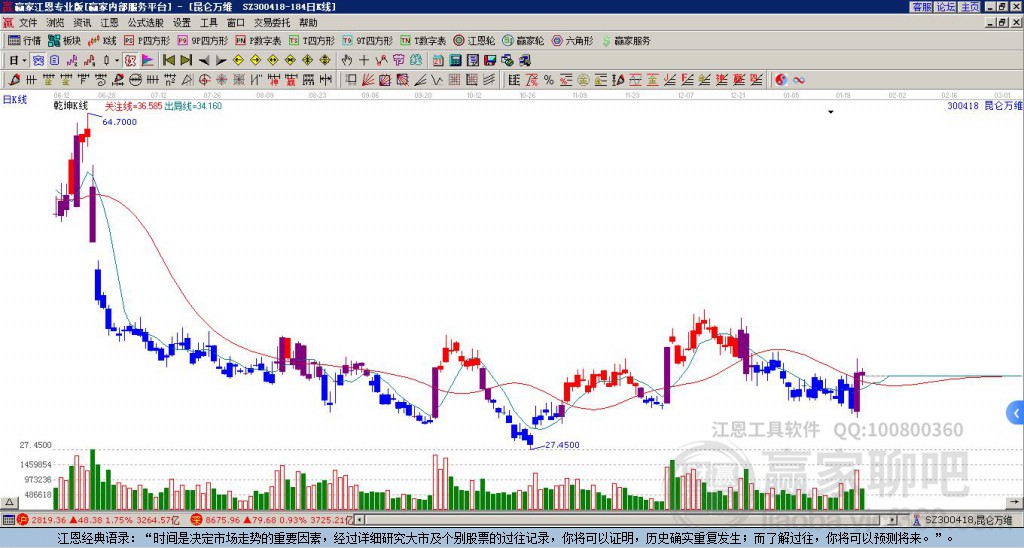Click the blue infinity loop icon
The height and width of the screenshot is (548, 1024).
coord(798,80)
